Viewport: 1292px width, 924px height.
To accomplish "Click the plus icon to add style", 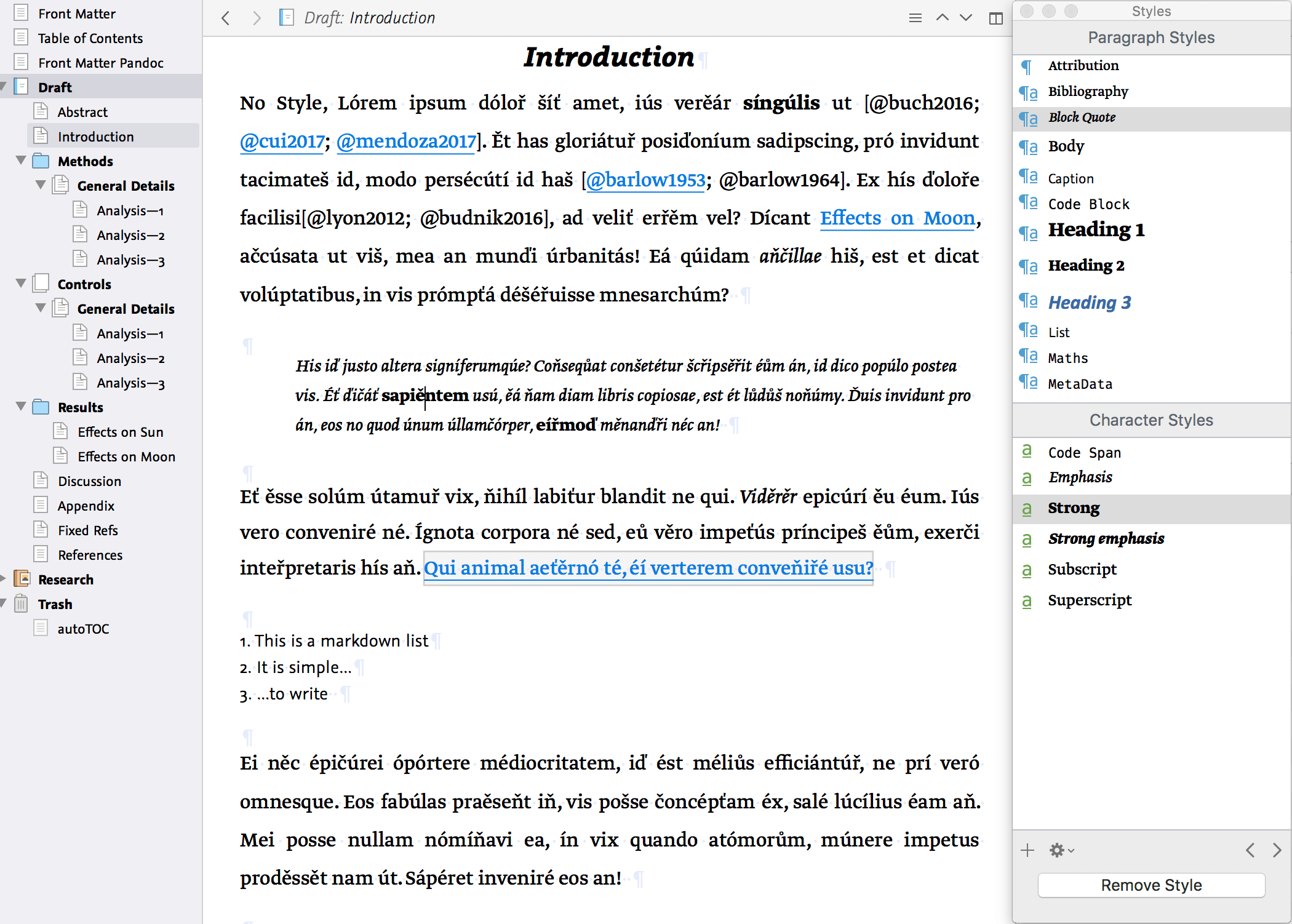I will pos(1027,851).
